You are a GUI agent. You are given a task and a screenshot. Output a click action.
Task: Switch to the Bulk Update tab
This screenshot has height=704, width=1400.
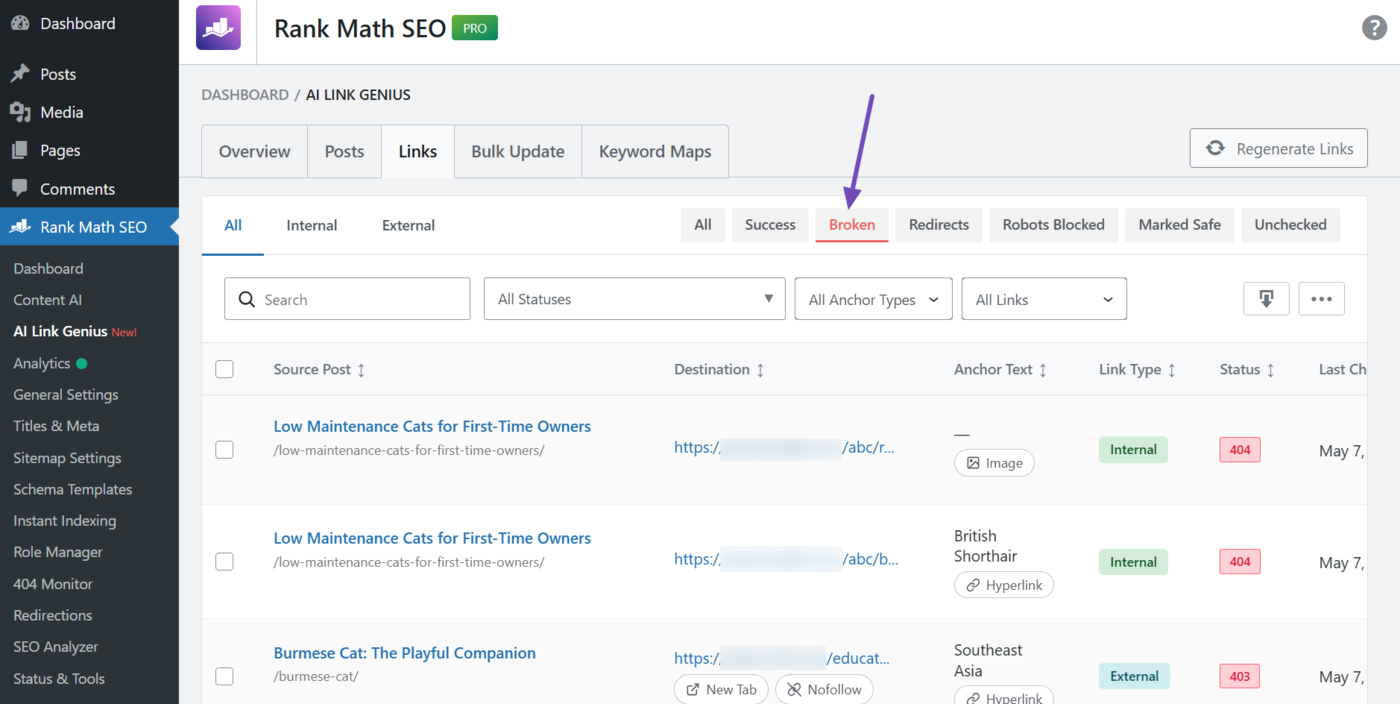518,151
